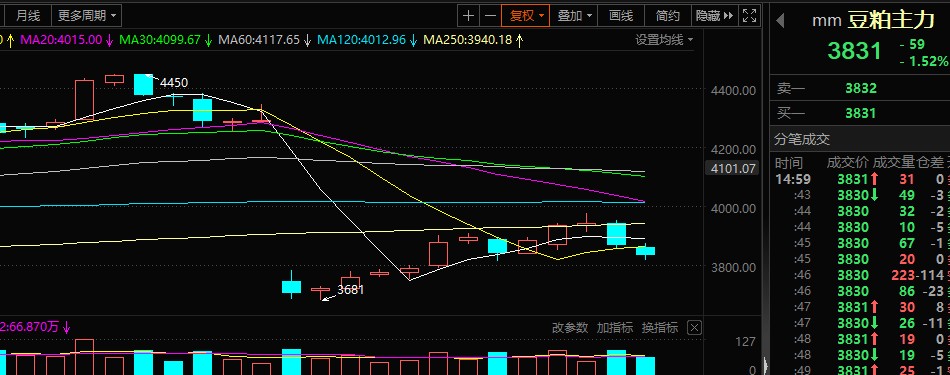The image size is (950, 375).
Task: Click the -1.52% change percentage
Action: [923, 61]
